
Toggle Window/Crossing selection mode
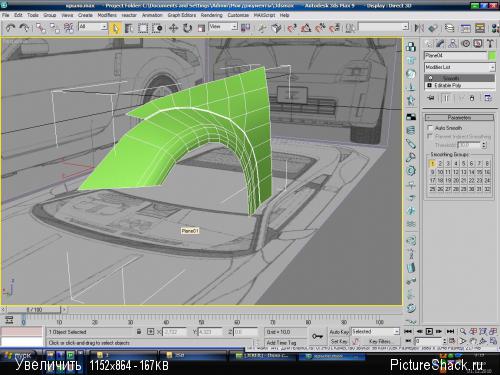[x=157, y=28]
